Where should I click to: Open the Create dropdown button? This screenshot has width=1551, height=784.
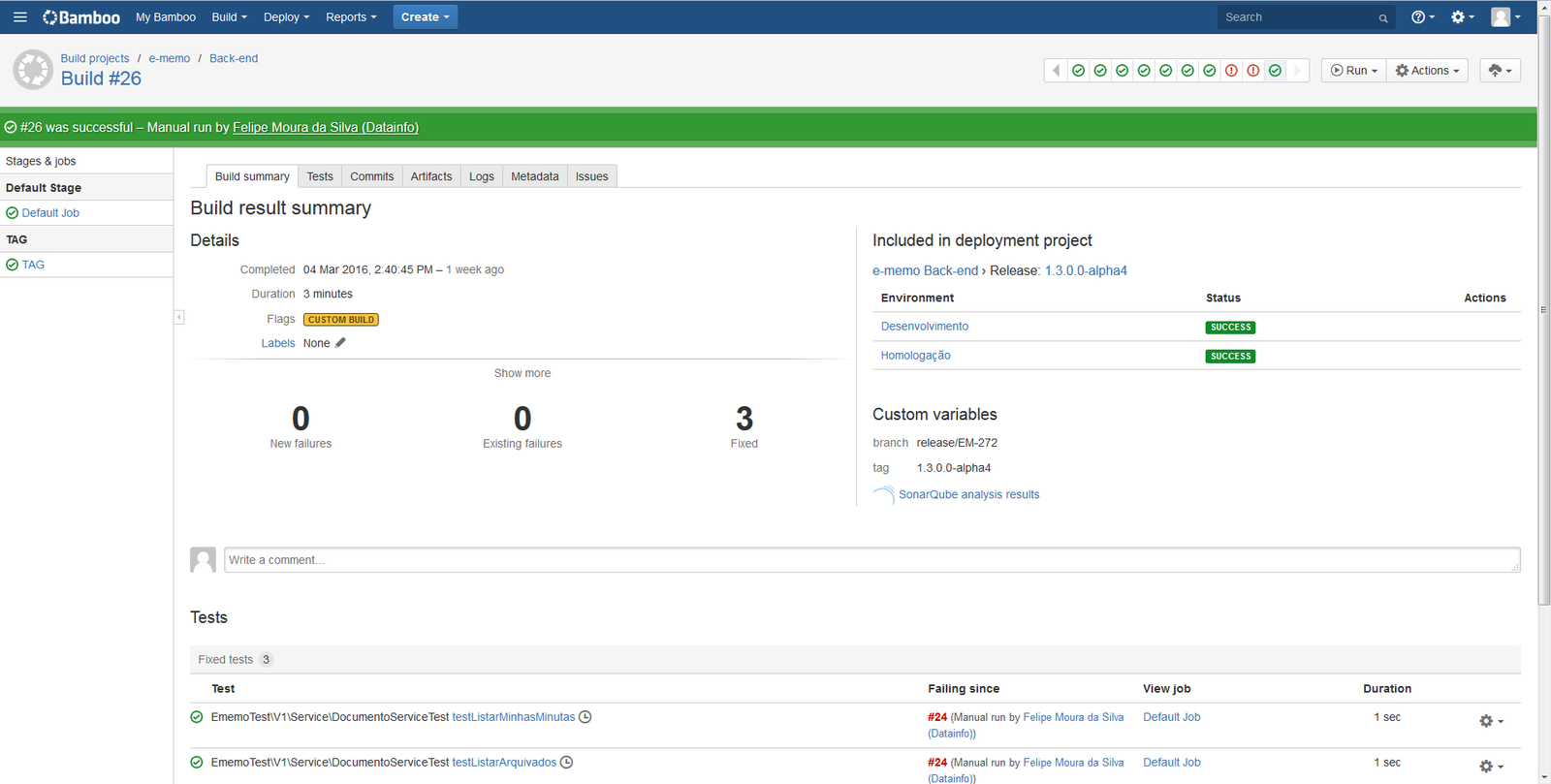[426, 16]
